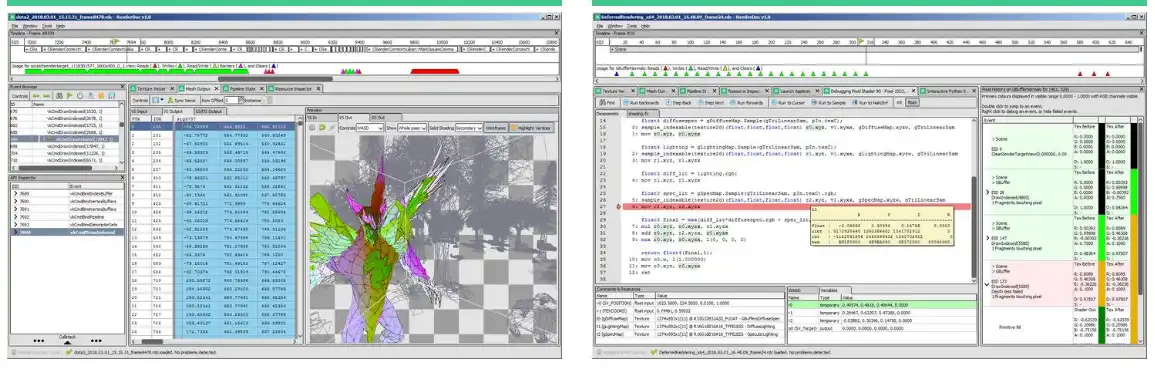The image size is (1155, 370).
Task: Click the reset camera icon in Preview toolbar
Action: (312, 128)
